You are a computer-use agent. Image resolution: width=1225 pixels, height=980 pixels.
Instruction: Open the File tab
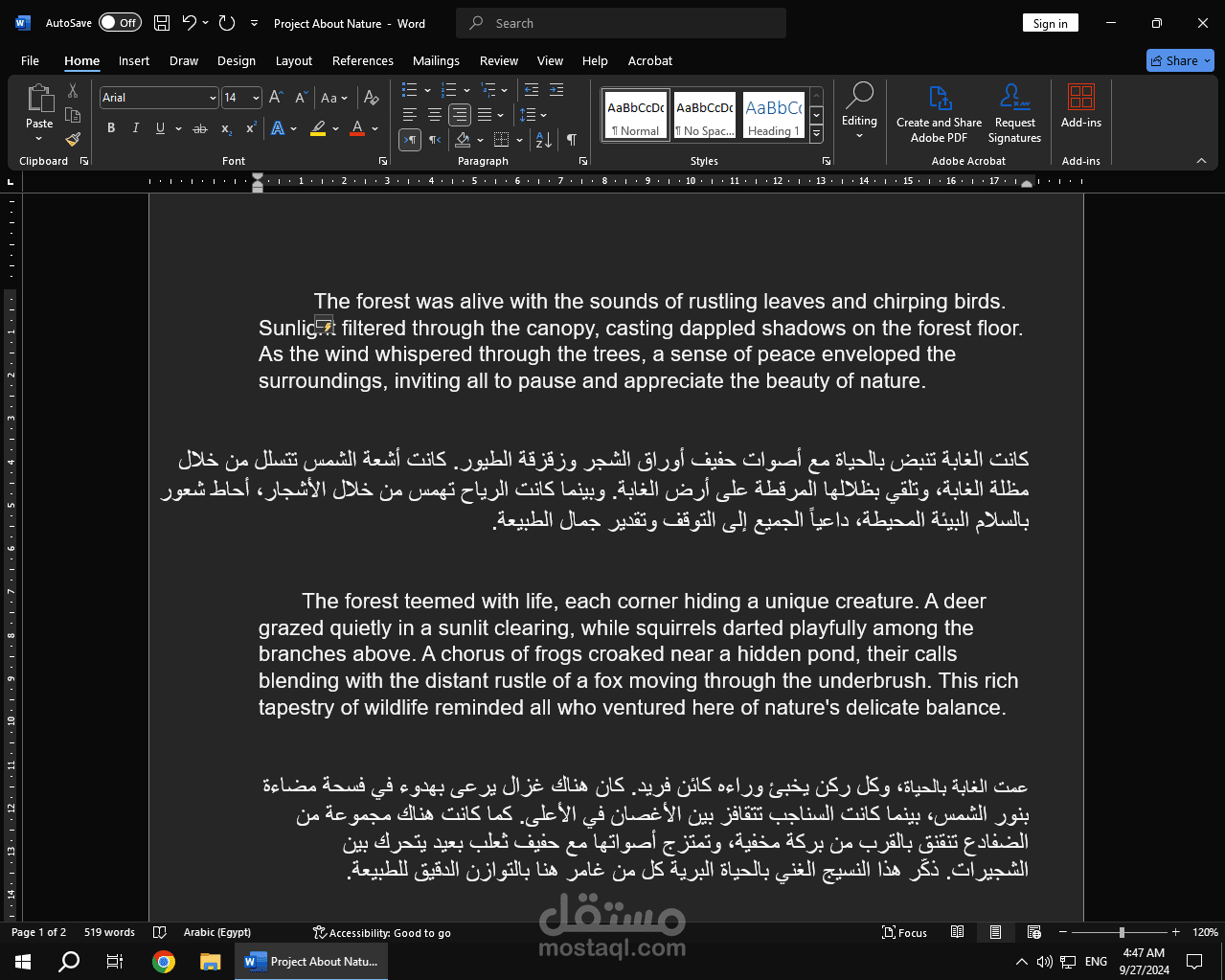(x=30, y=60)
